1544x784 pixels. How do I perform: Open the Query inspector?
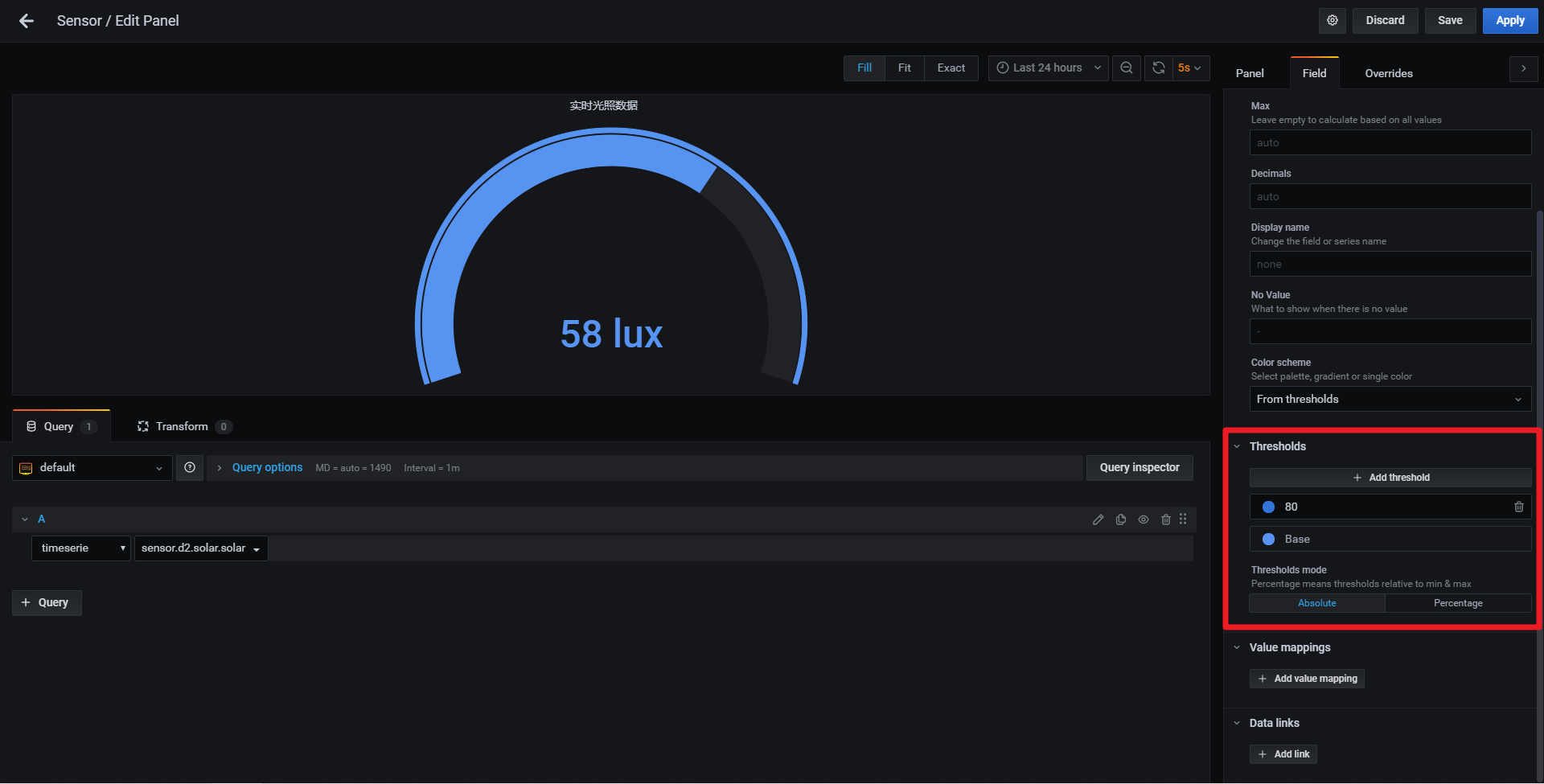[x=1139, y=467]
